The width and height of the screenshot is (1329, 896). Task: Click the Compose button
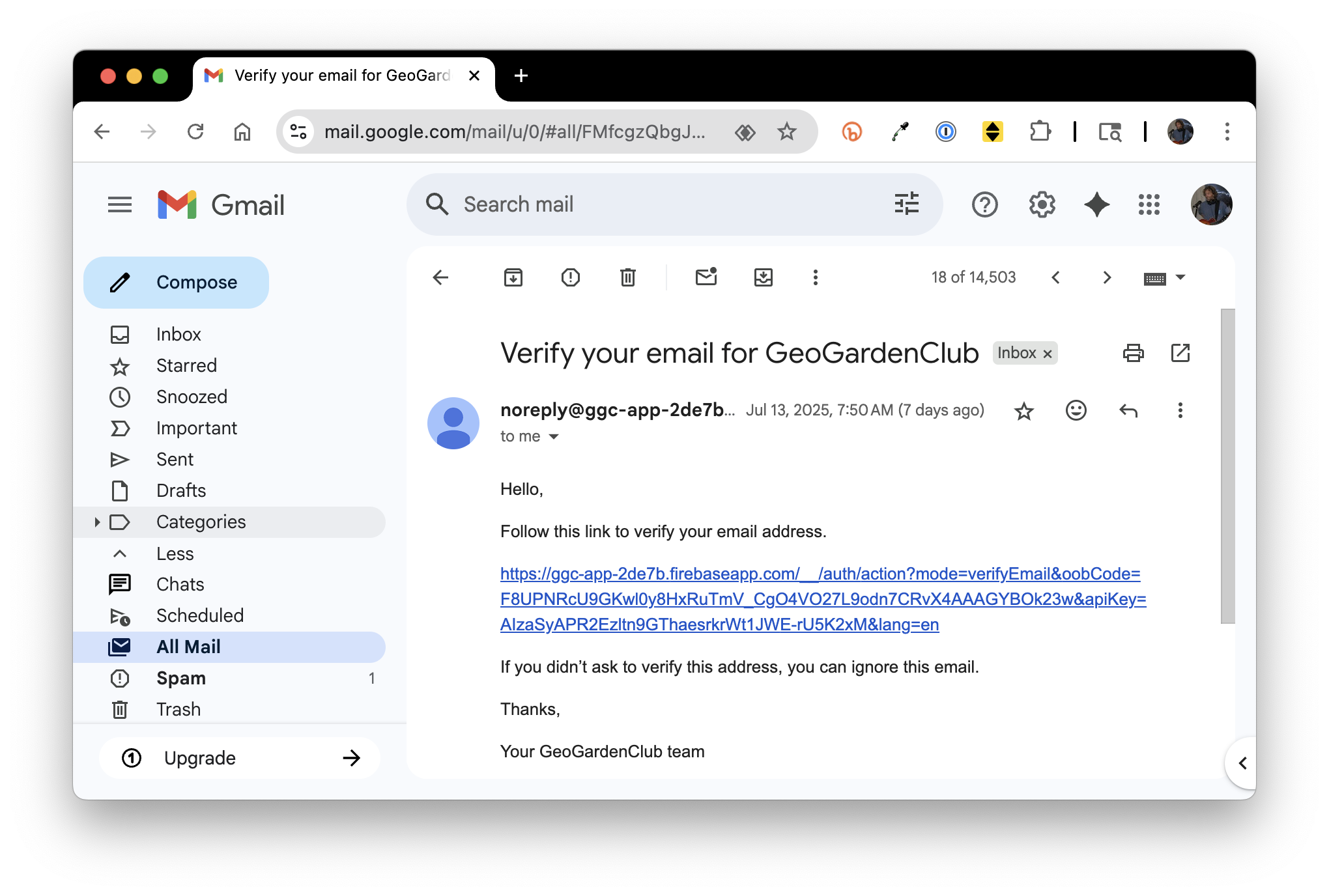click(x=176, y=283)
